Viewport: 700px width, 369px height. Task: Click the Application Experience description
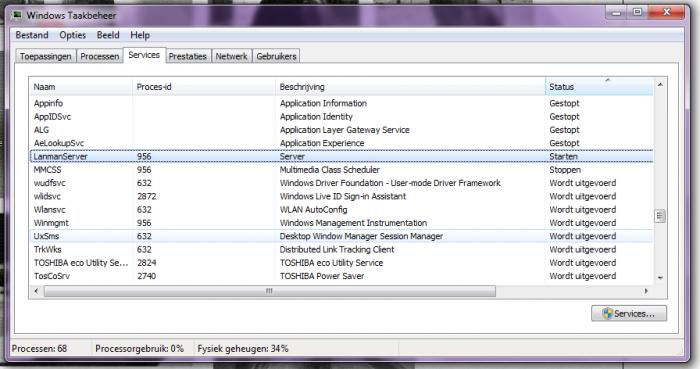click(322, 143)
